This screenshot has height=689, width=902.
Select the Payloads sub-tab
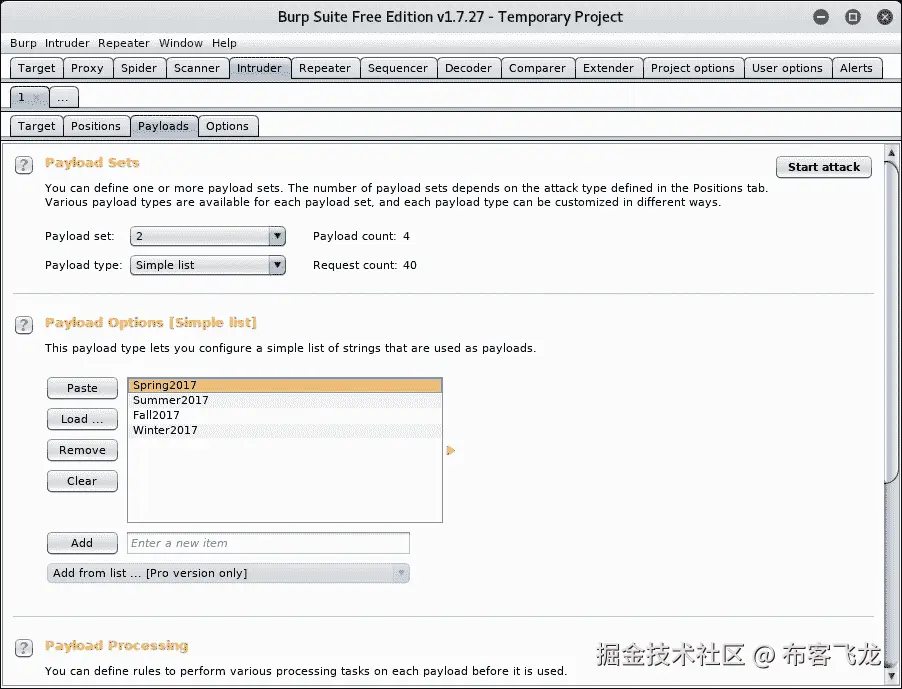pos(164,126)
